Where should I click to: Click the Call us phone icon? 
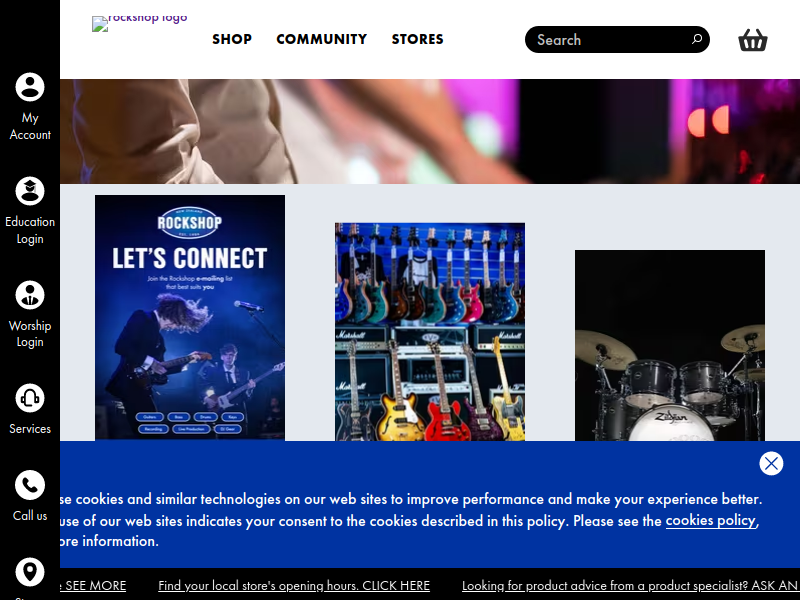[x=30, y=485]
